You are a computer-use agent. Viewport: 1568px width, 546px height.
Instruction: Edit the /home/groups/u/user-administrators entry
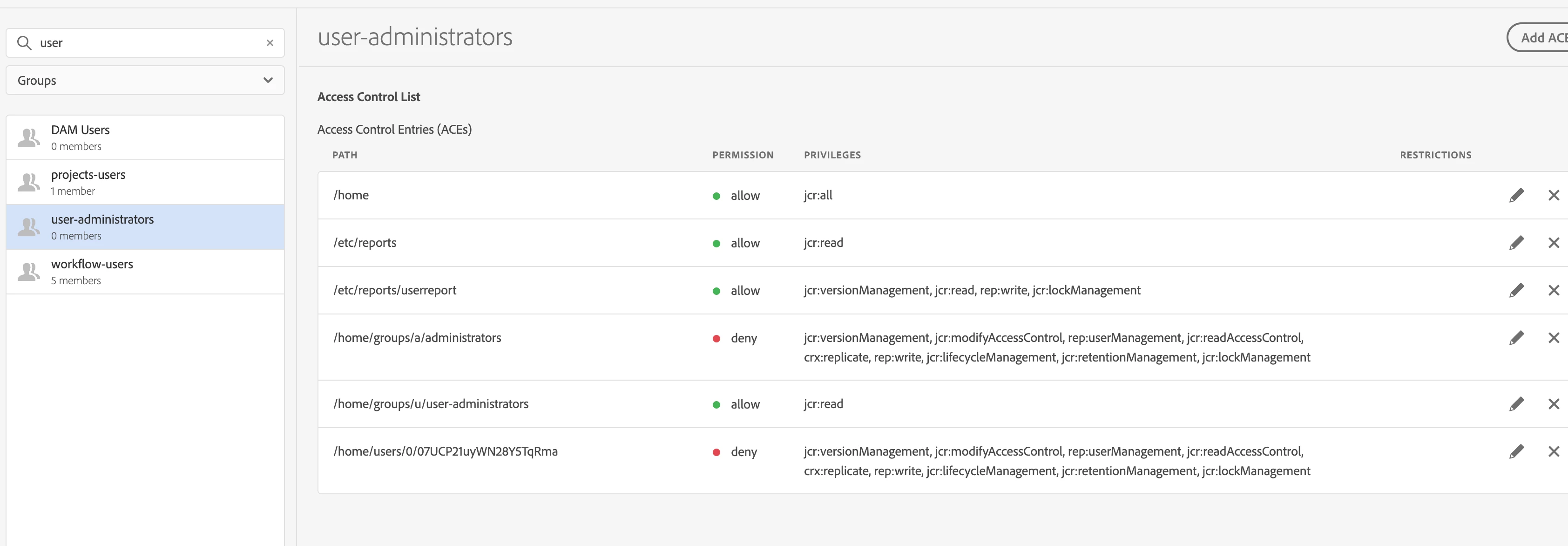(1516, 404)
